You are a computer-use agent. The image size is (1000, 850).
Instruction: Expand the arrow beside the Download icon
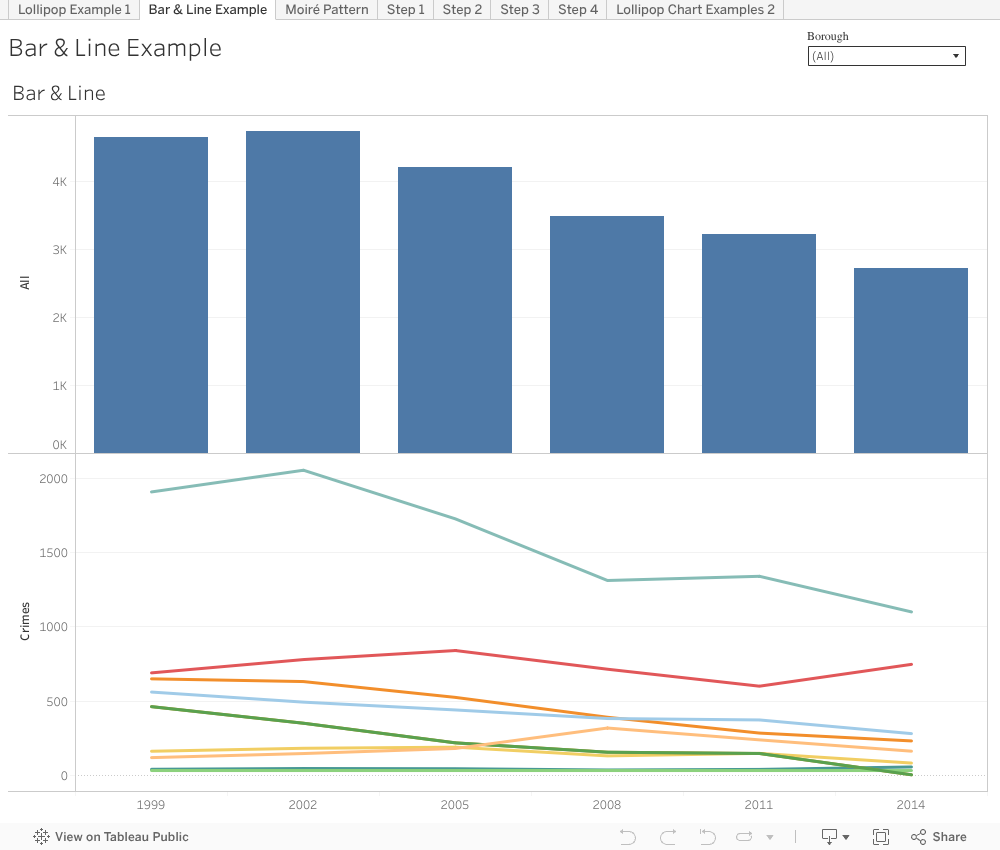(x=846, y=837)
